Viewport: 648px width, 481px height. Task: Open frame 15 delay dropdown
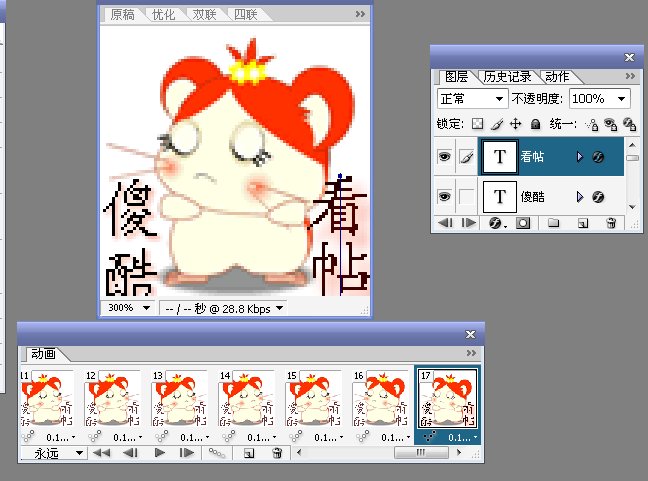[x=329, y=437]
